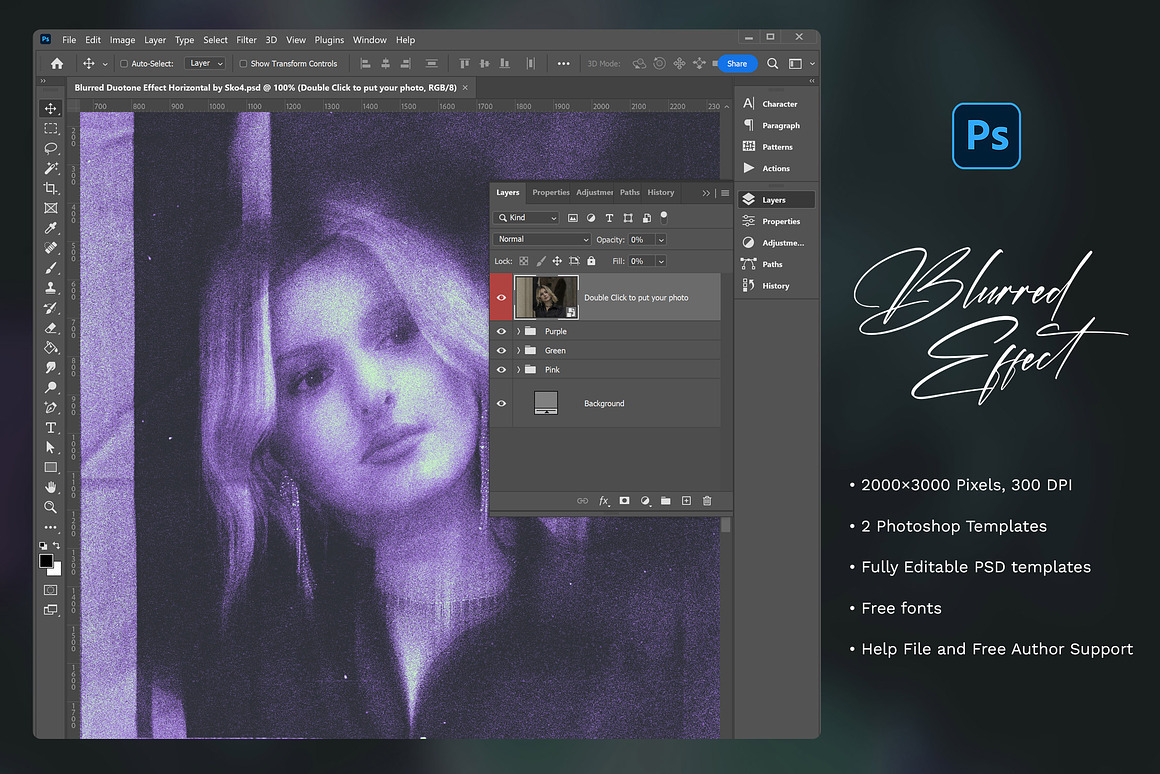
Task: Select the Crop tool
Action: click(x=50, y=188)
